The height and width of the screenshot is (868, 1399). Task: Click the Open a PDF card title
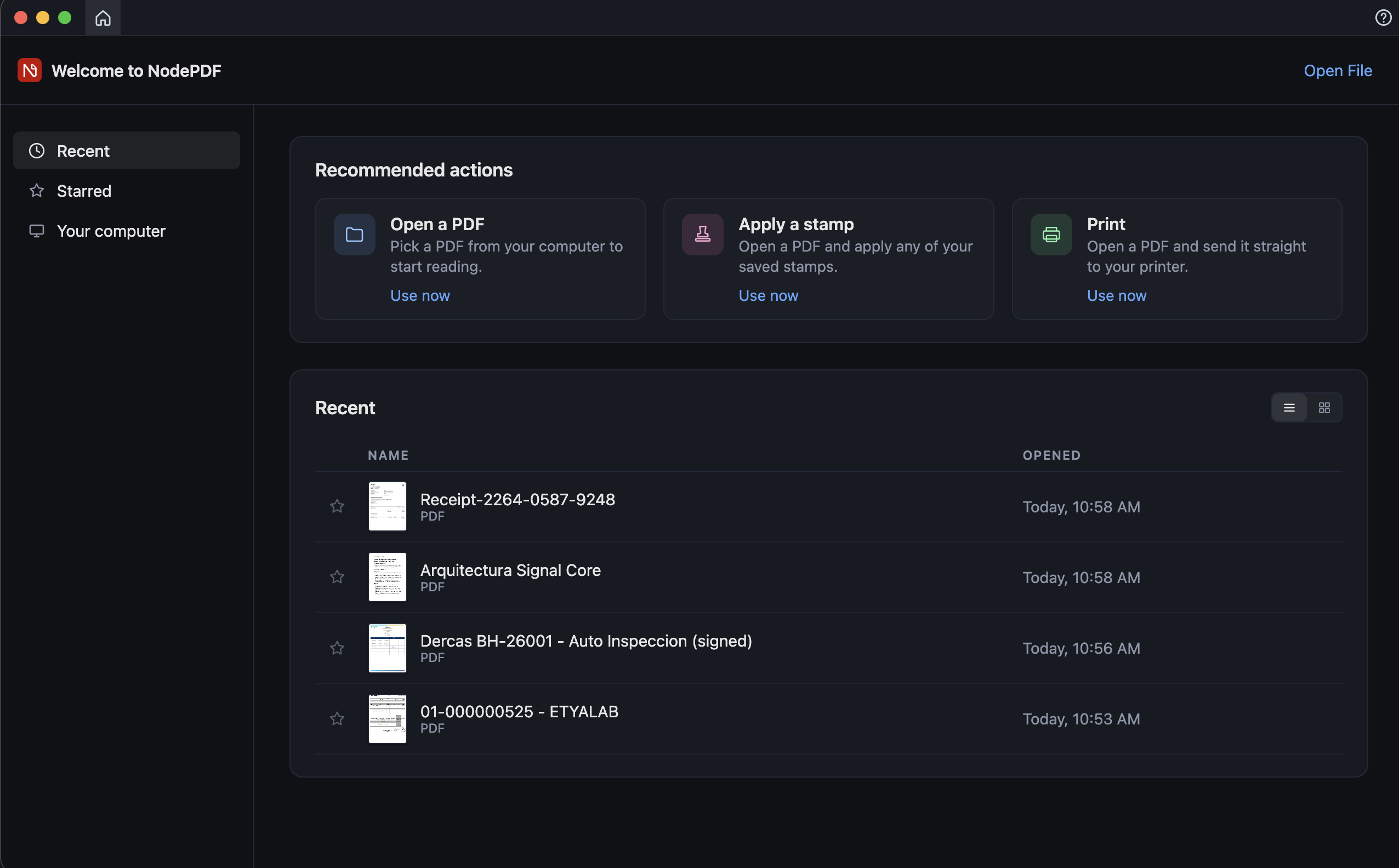[437, 224]
